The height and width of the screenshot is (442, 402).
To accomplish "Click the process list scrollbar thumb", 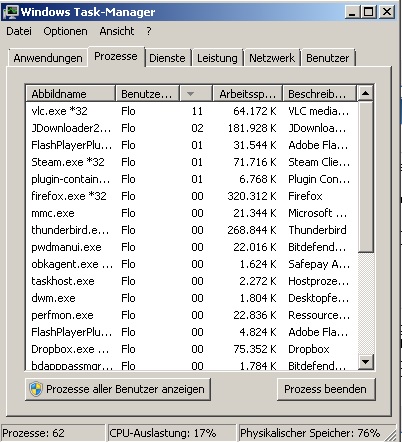I will pos(366,177).
